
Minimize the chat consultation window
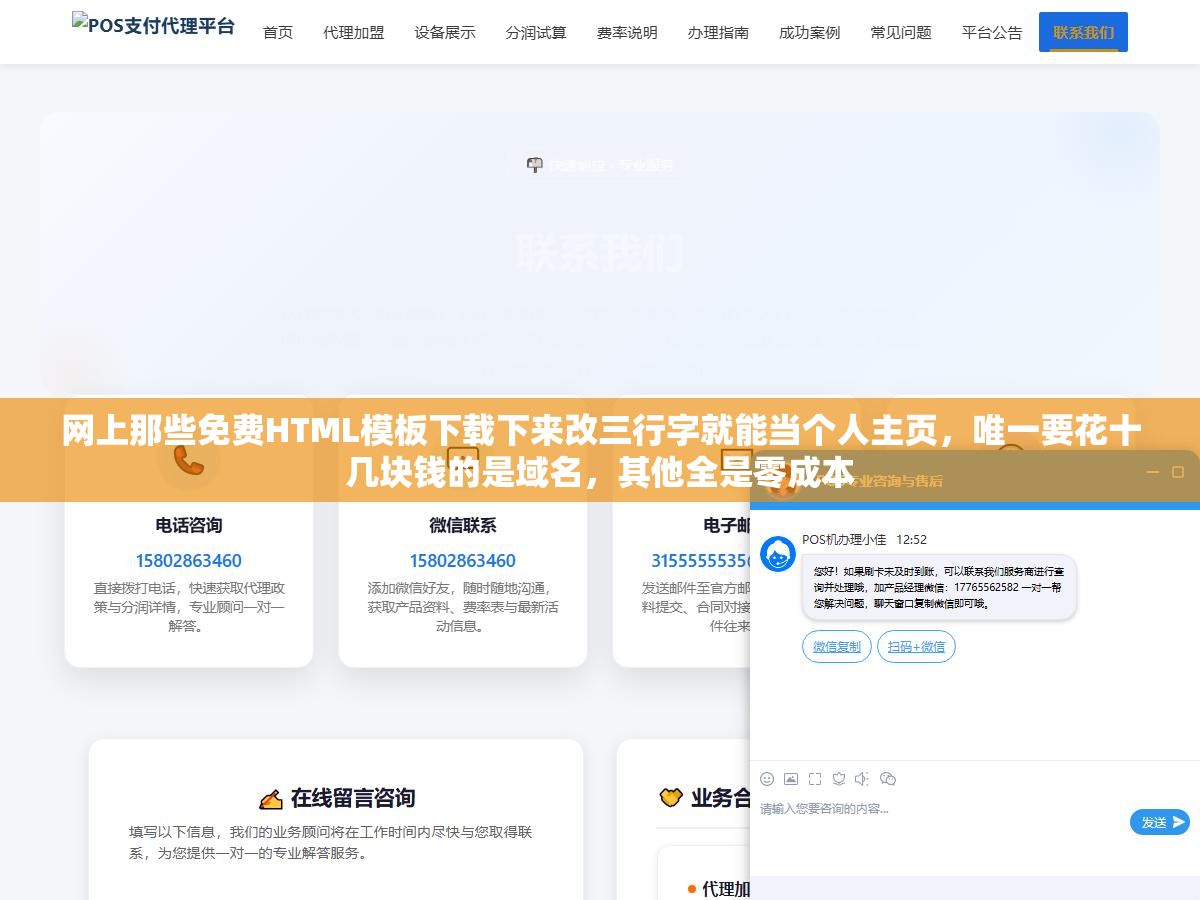click(x=1152, y=472)
